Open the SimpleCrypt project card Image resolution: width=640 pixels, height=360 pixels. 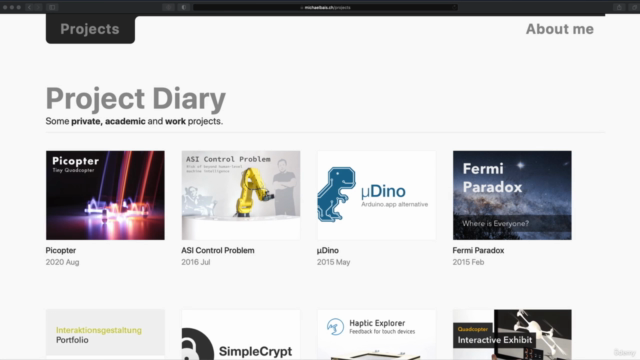(x=241, y=335)
